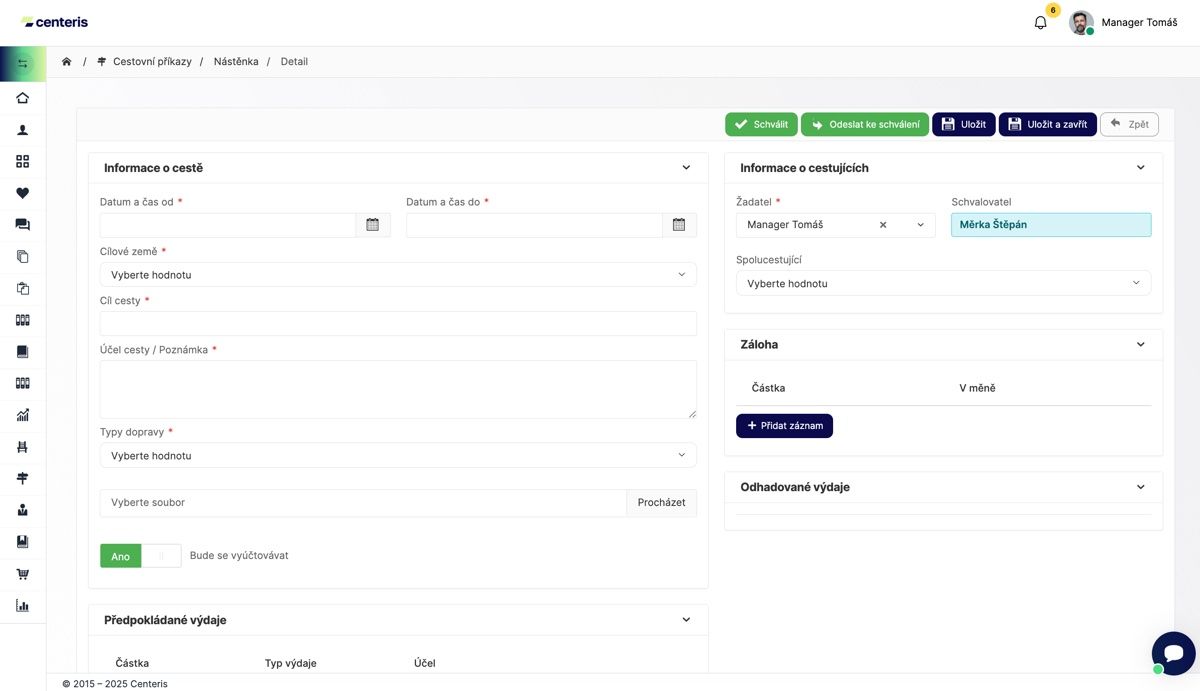Open the chat support bubble widget
1200x691 pixels.
[1173, 654]
